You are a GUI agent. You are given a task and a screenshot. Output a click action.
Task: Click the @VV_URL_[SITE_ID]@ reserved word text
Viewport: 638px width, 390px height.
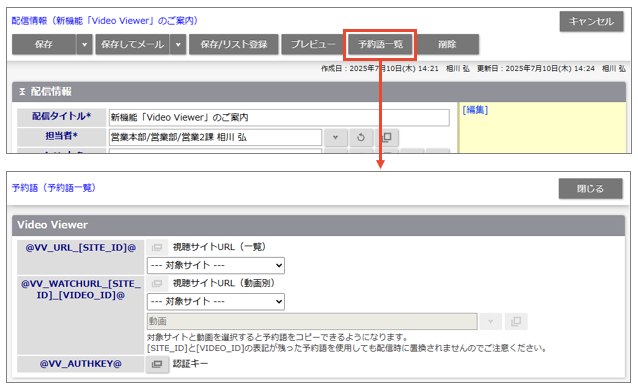tap(81, 248)
